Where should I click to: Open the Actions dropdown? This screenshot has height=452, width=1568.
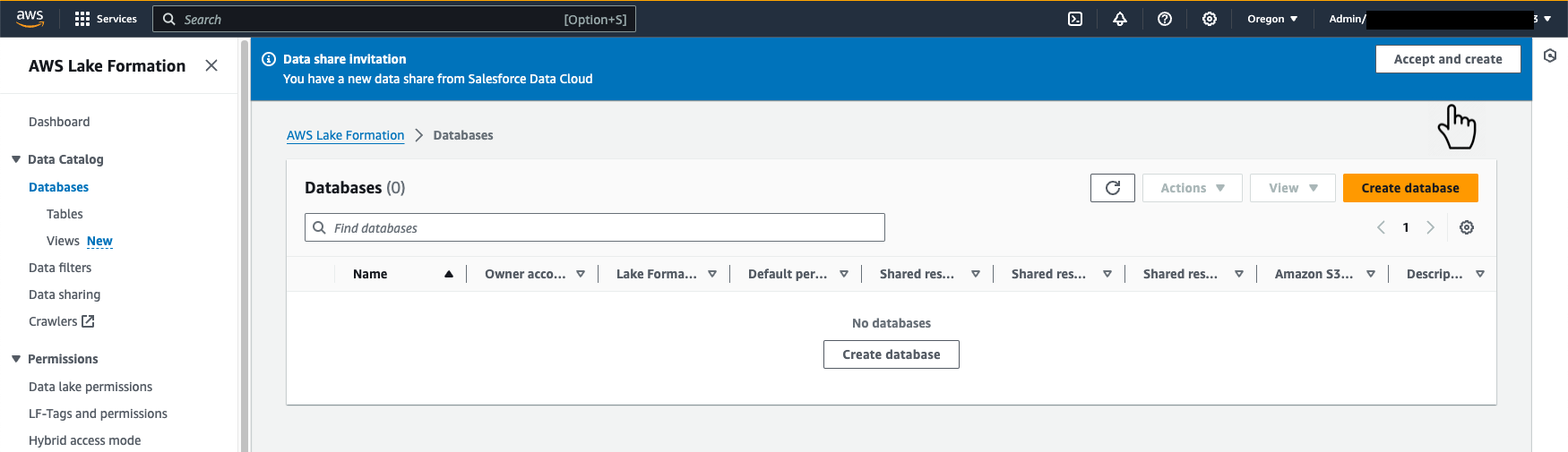pos(1192,188)
